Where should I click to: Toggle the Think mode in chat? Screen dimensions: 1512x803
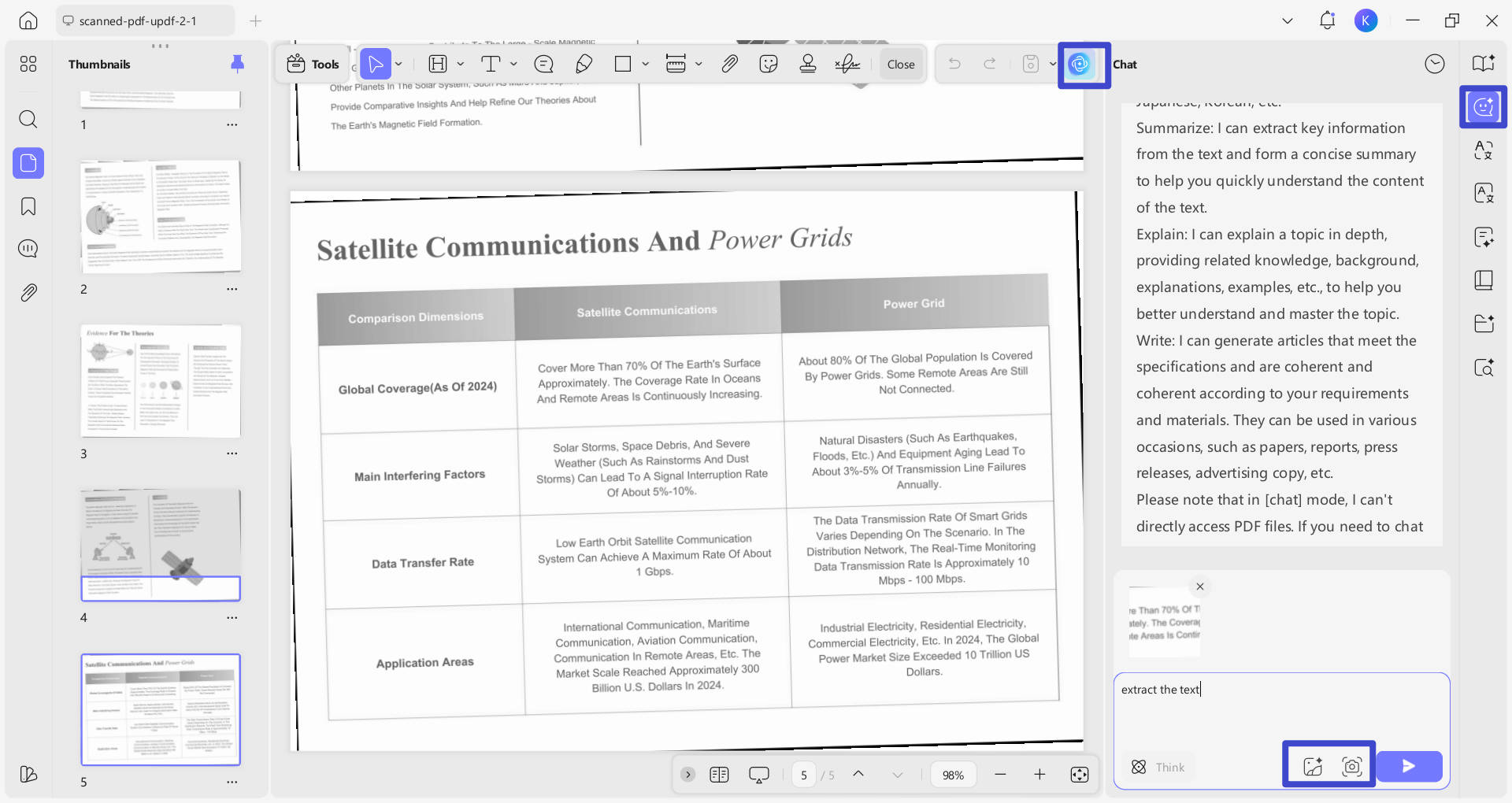(1158, 767)
